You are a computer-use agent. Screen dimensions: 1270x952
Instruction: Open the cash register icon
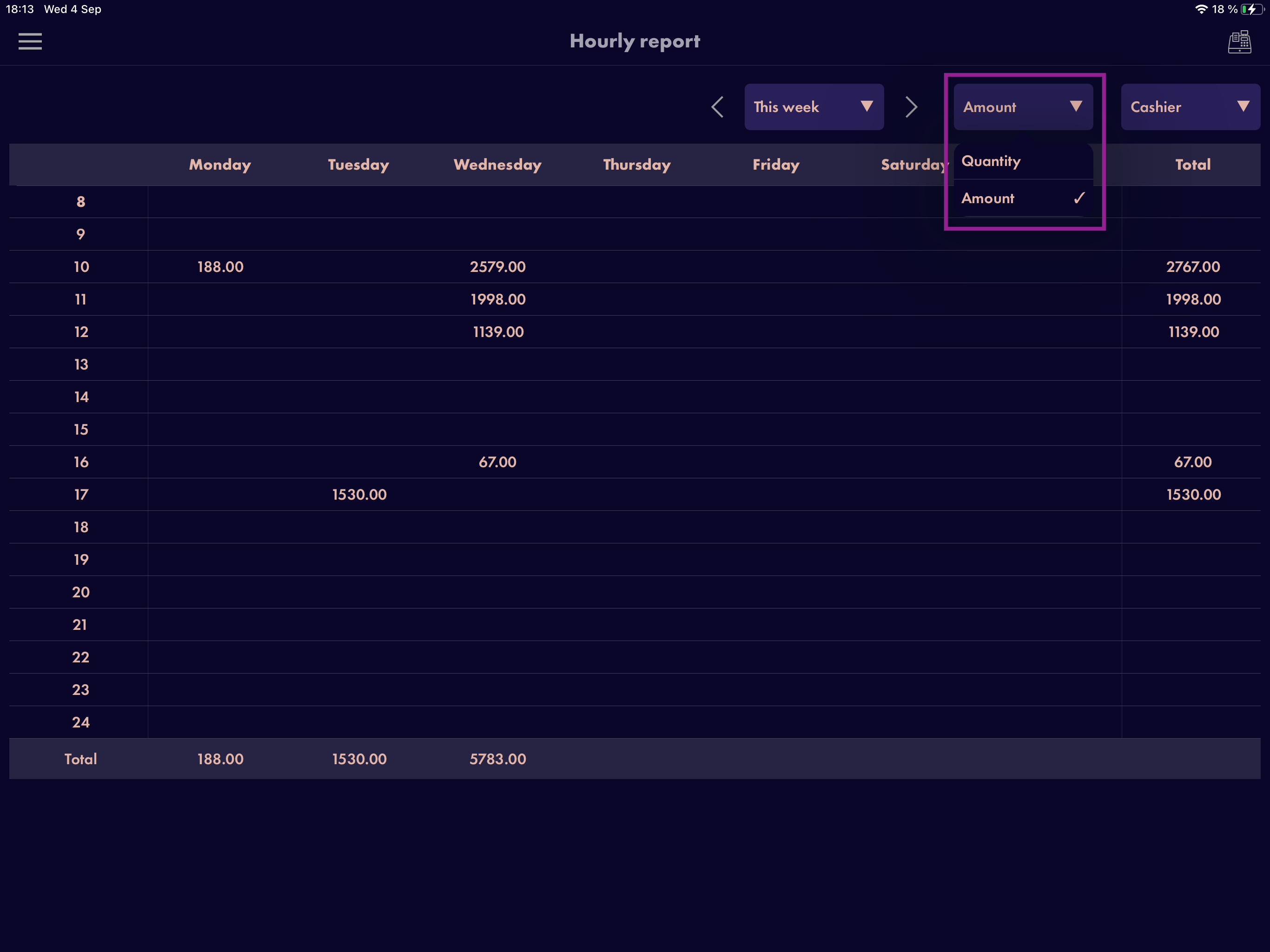tap(1239, 42)
